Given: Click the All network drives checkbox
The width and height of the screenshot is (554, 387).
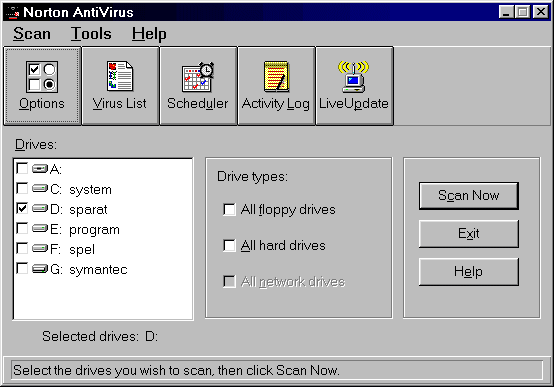Looking at the screenshot, I should [x=229, y=282].
